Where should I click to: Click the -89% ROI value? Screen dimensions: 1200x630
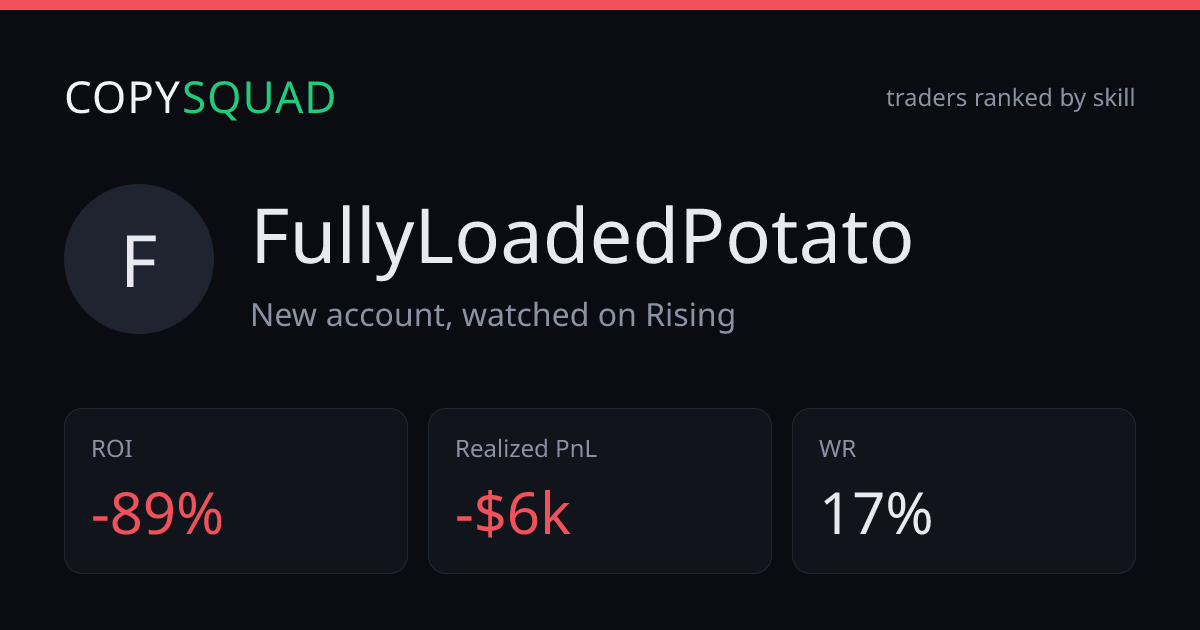(157, 515)
